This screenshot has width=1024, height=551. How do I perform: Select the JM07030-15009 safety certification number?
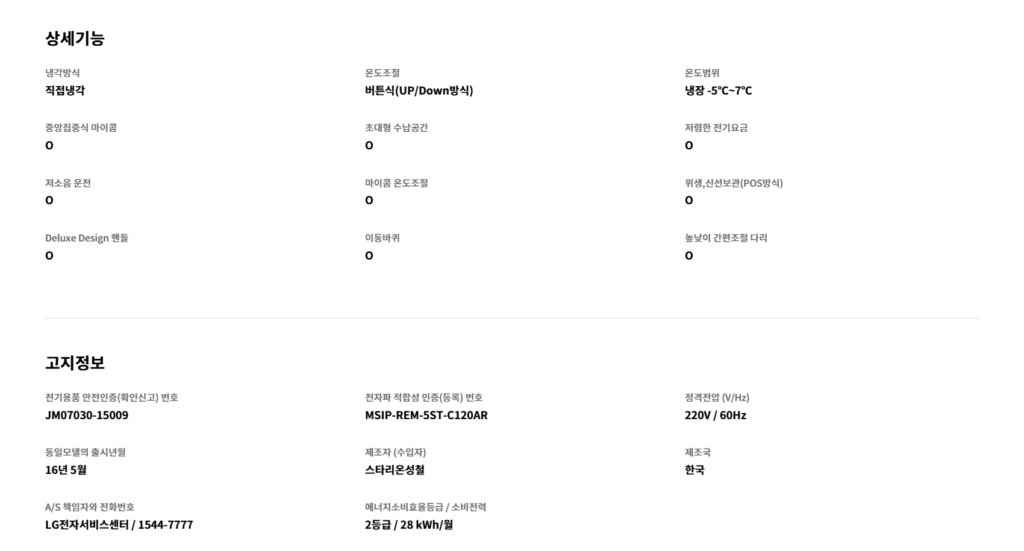(x=87, y=415)
